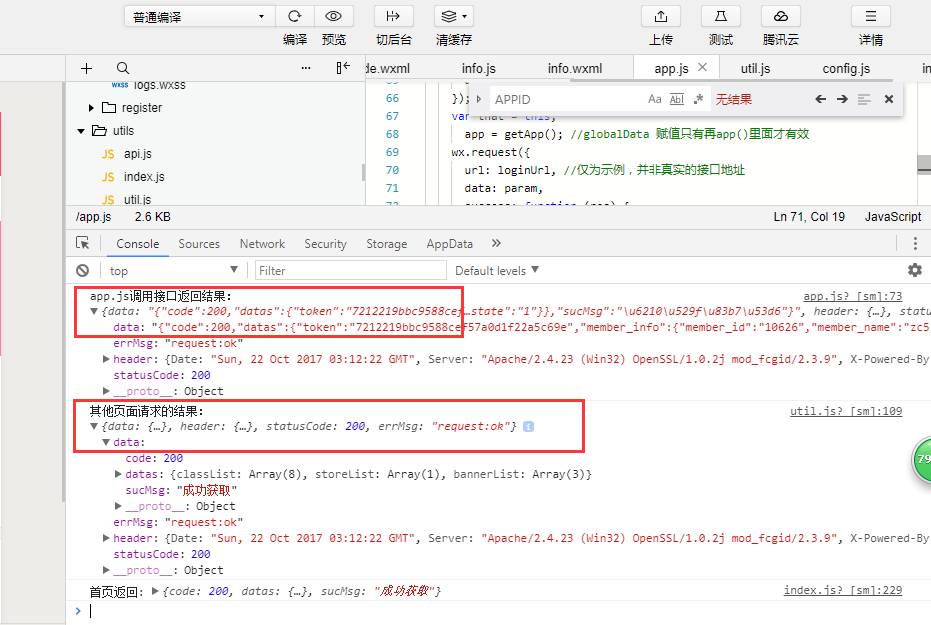931x625 pixels.
Task: Click the console prompt input line
Action: coord(505,611)
